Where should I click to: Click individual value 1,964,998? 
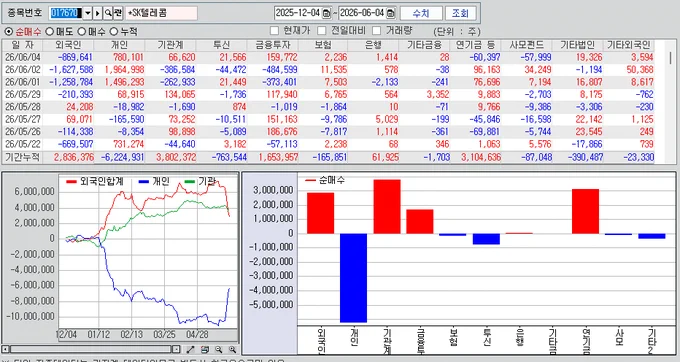click(x=124, y=70)
